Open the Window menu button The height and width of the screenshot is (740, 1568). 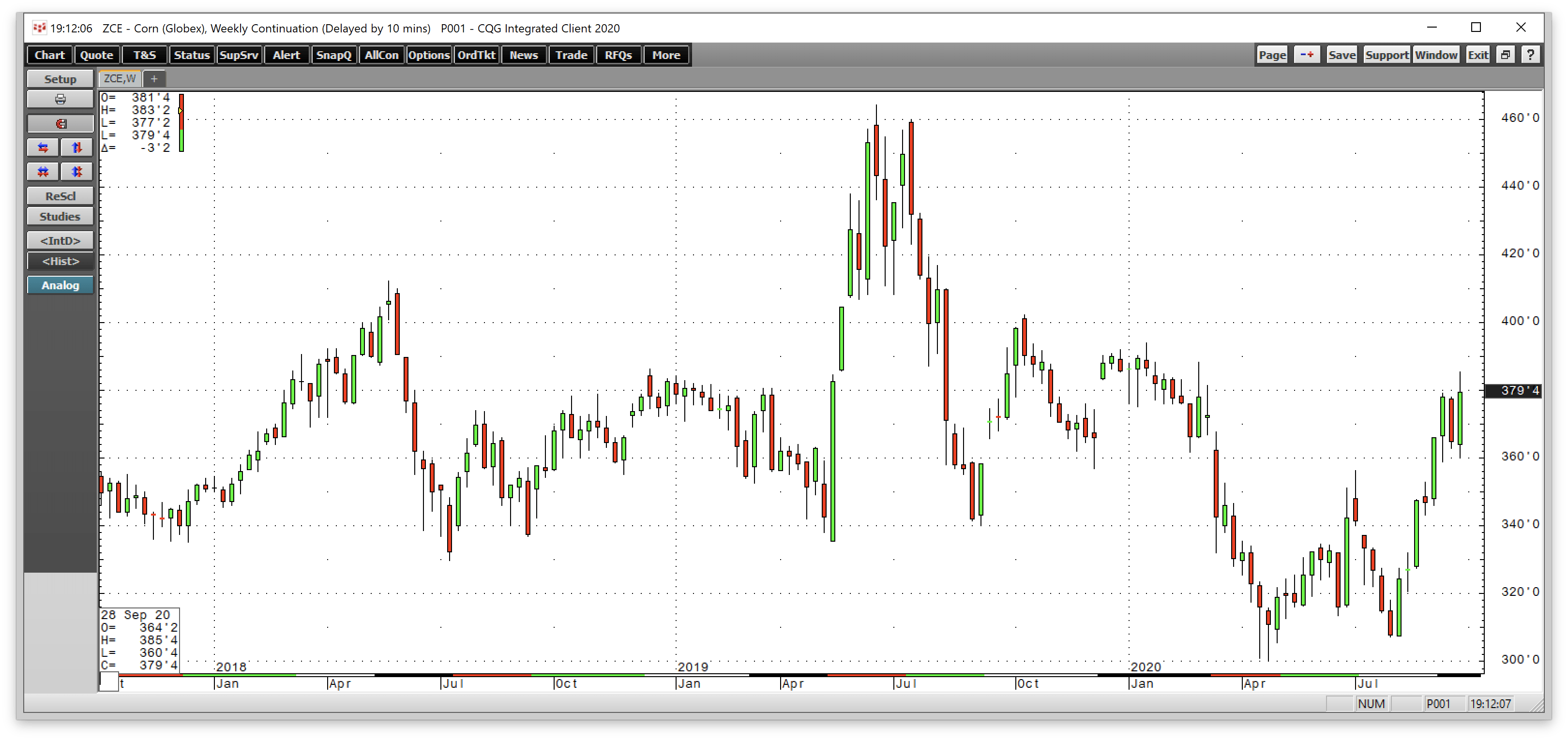(1436, 55)
